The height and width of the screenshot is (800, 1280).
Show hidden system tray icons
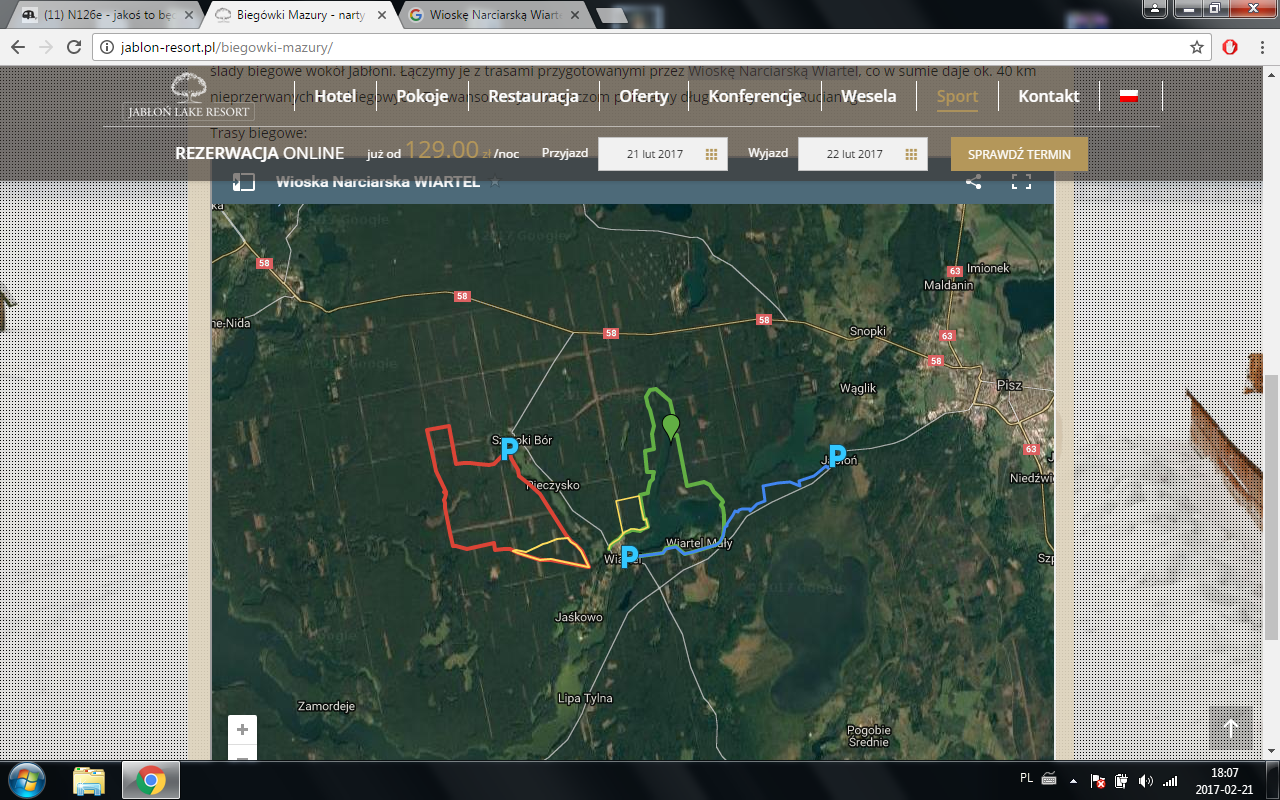click(1073, 780)
